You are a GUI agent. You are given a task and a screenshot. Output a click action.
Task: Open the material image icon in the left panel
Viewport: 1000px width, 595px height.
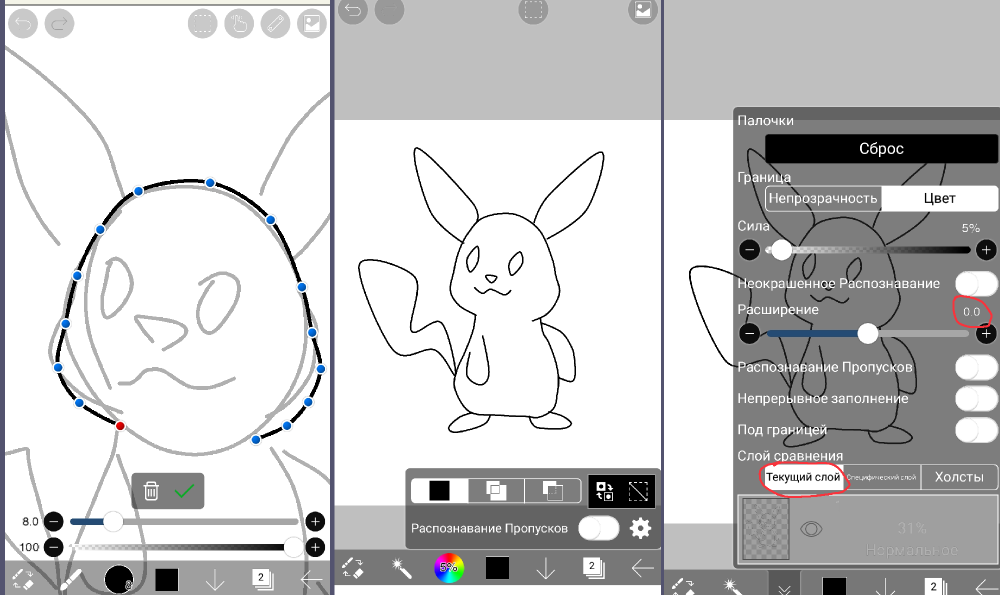tap(312, 24)
